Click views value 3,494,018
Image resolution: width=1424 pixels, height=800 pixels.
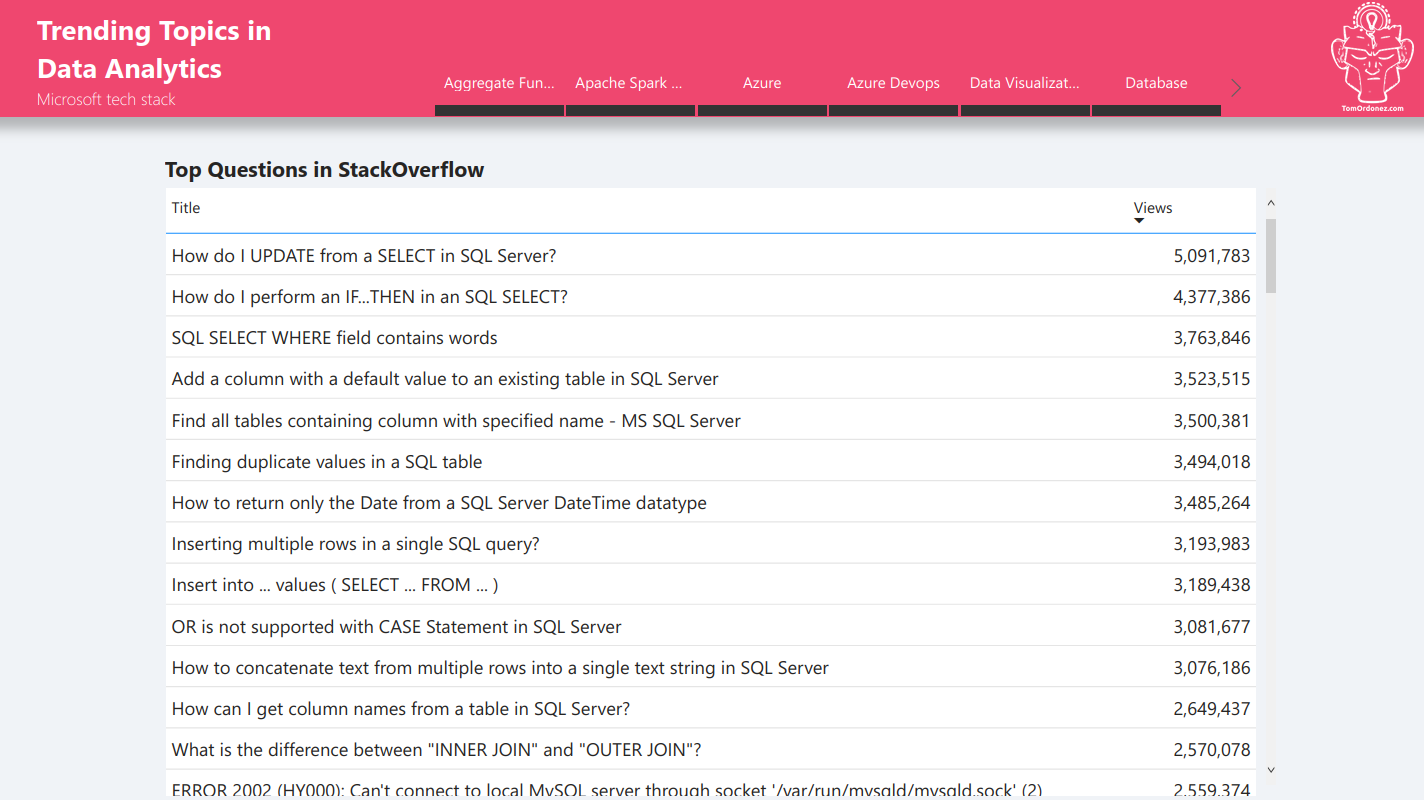[x=1212, y=461]
